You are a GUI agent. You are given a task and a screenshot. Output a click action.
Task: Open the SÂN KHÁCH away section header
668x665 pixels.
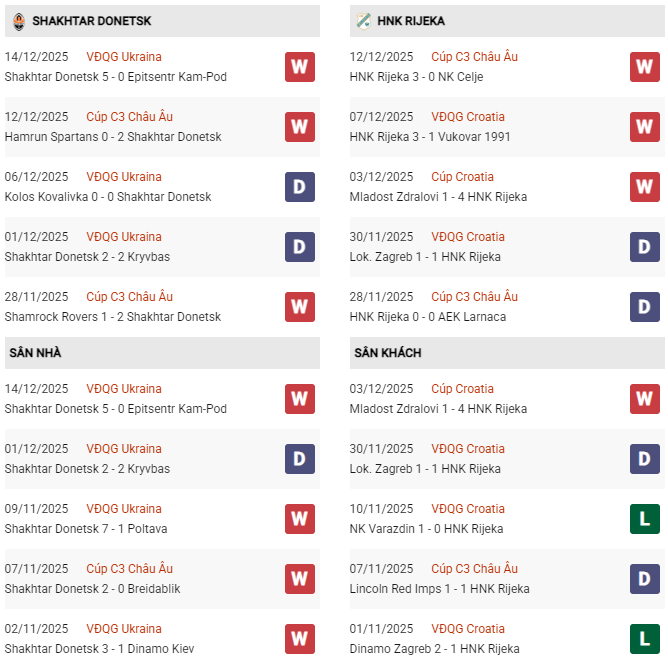(x=387, y=353)
